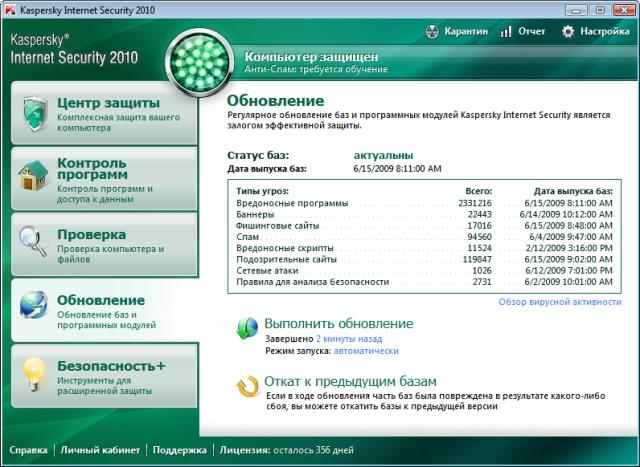Click the count value 2331216
Viewport: 640px width, 467px height.
coord(475,203)
